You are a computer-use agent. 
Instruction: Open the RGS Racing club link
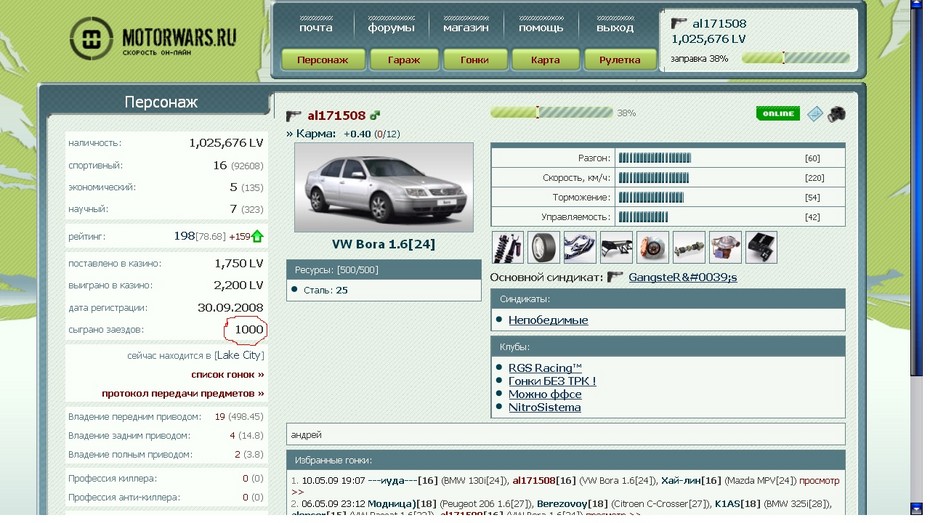[545, 368]
